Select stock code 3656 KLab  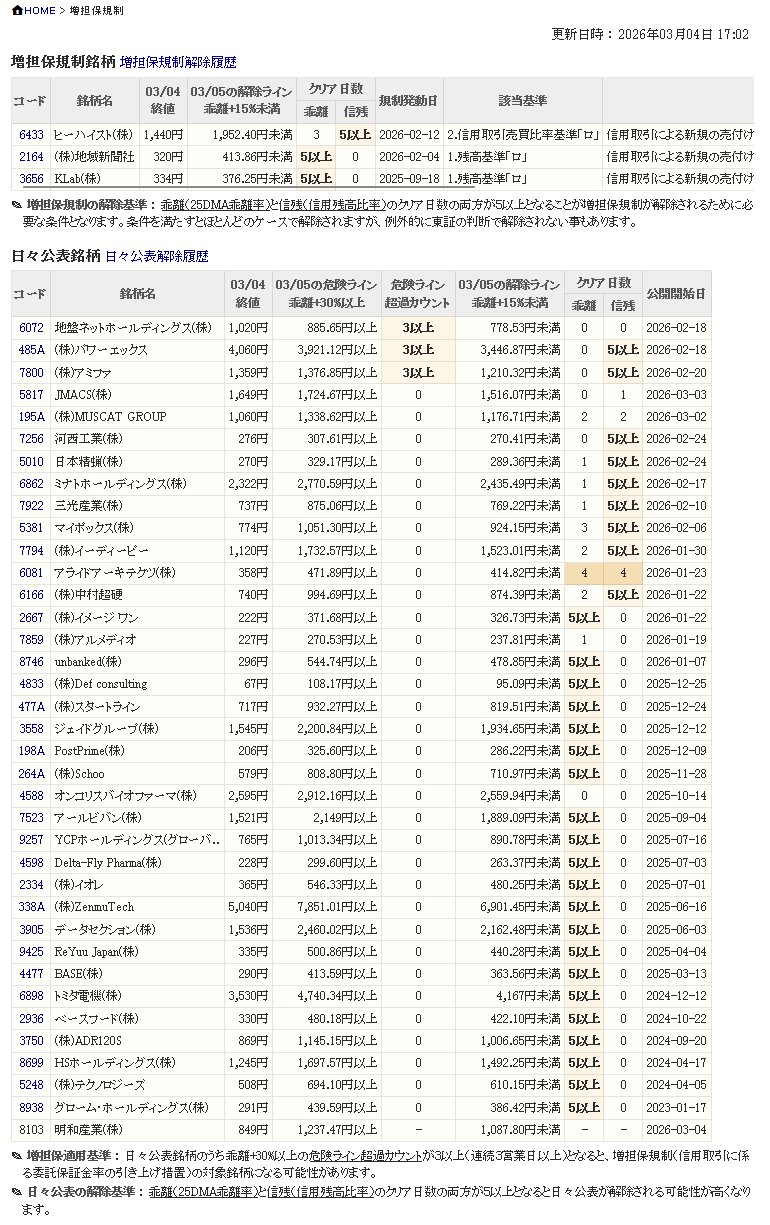click(31, 179)
